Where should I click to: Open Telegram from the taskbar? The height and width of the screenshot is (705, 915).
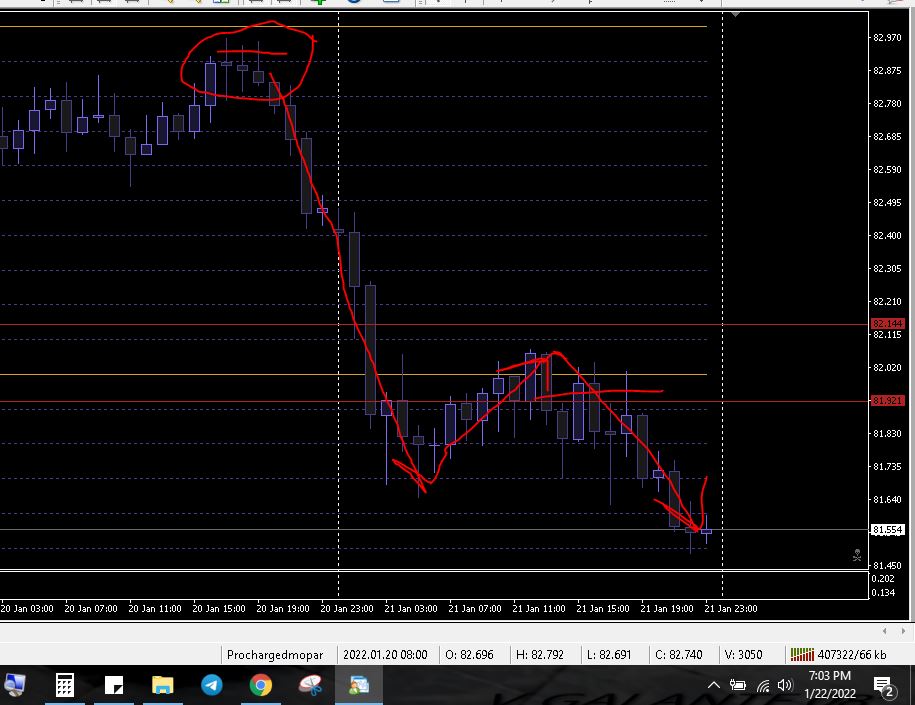(212, 685)
